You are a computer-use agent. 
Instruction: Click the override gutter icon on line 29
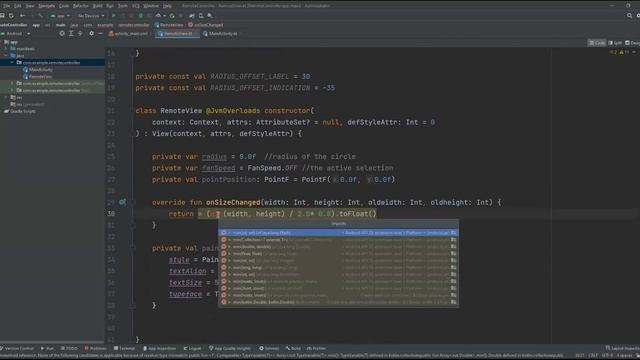coord(122,202)
